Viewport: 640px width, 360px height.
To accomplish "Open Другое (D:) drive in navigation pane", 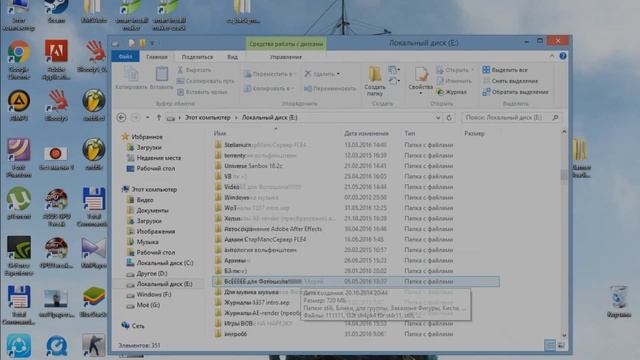I will pyautogui.click(x=147, y=273).
